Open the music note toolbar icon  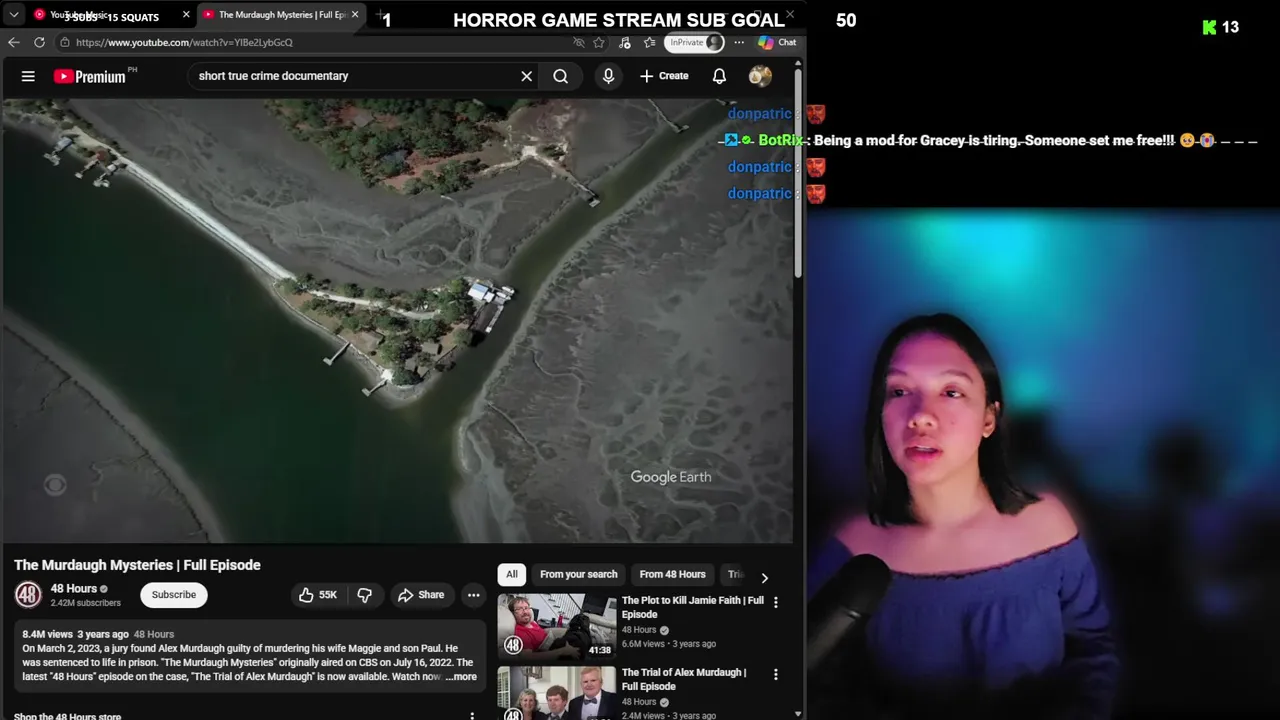(x=625, y=42)
